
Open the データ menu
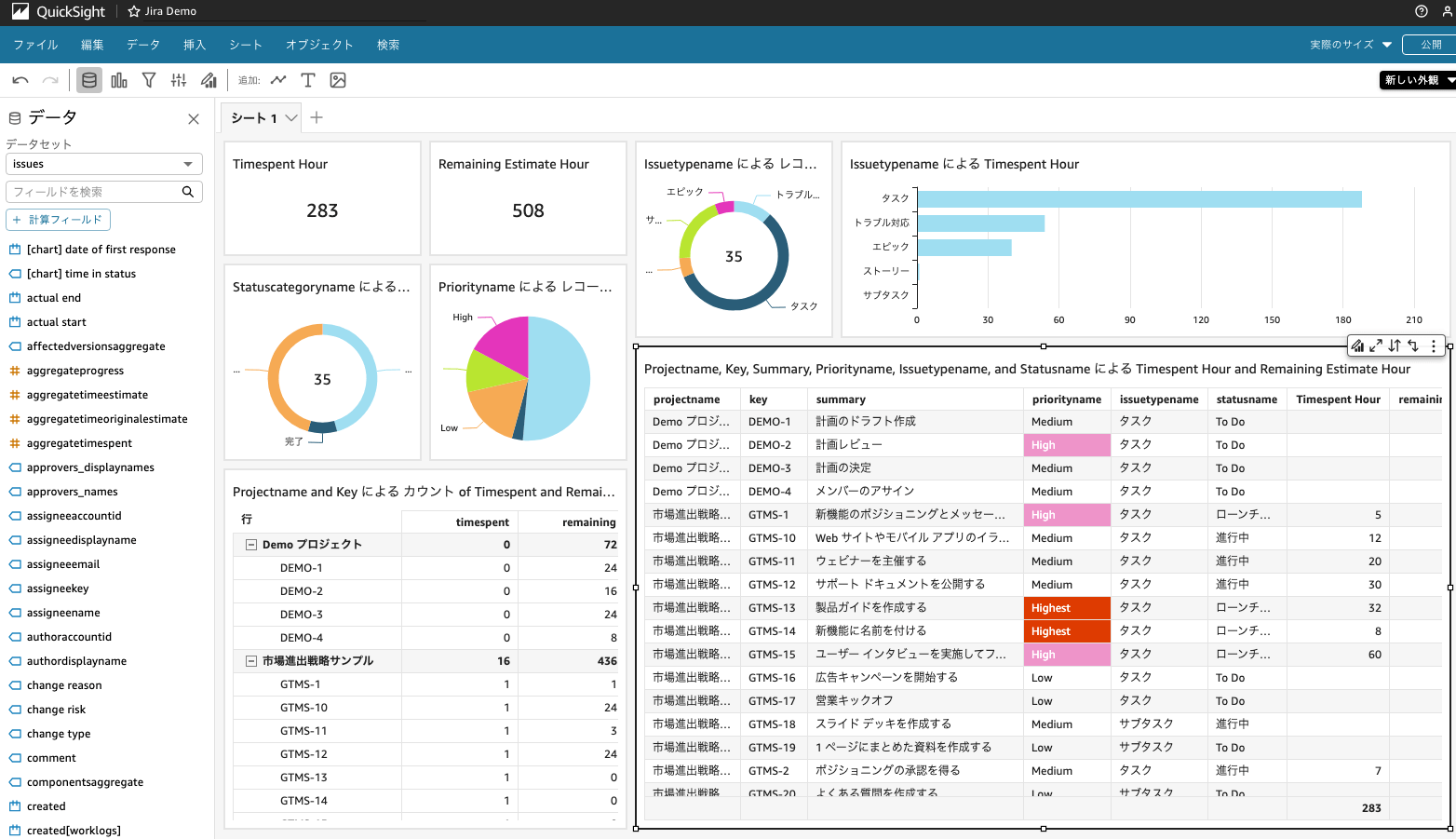(143, 45)
